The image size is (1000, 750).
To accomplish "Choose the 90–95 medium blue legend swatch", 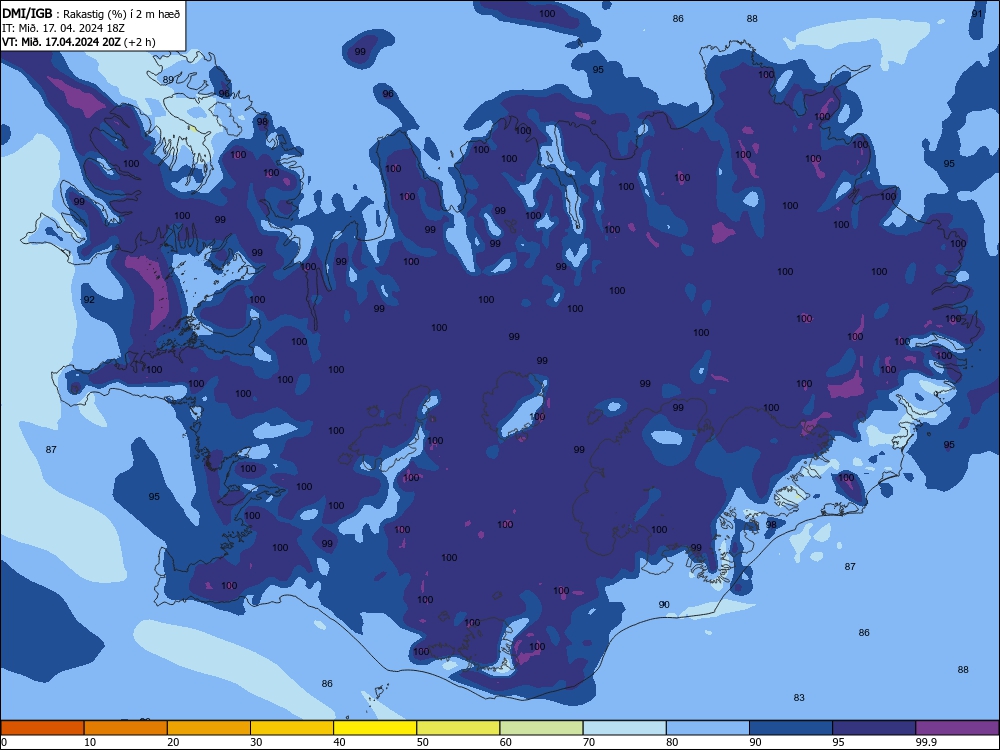I will [791, 728].
